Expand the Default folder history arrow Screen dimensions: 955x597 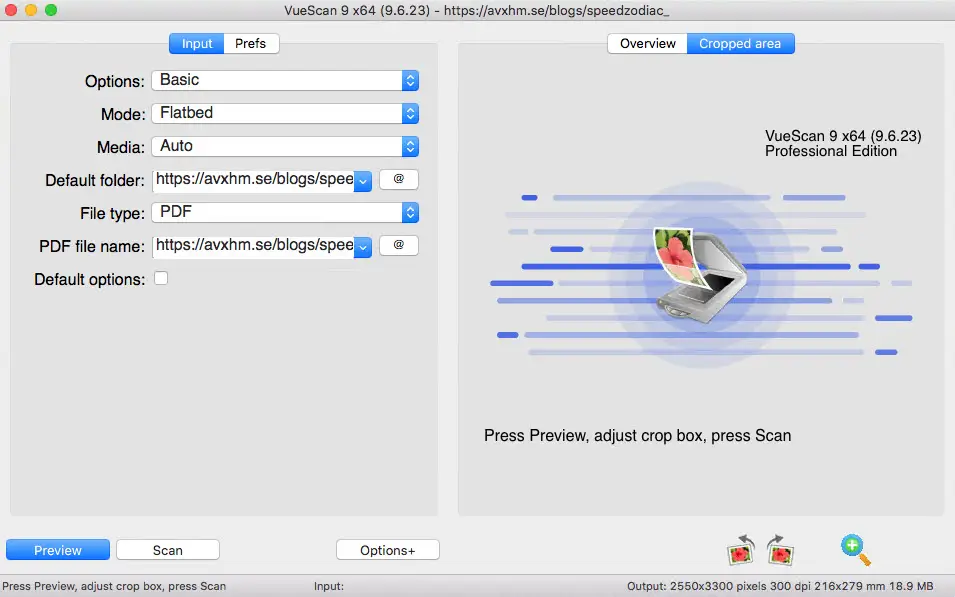pos(363,182)
